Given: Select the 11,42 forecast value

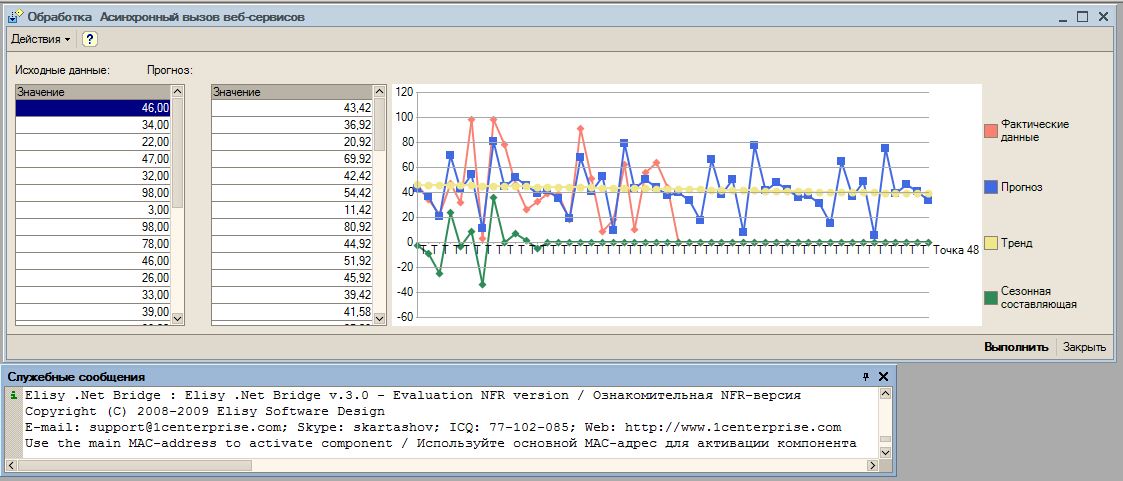Looking at the screenshot, I should pos(293,210).
